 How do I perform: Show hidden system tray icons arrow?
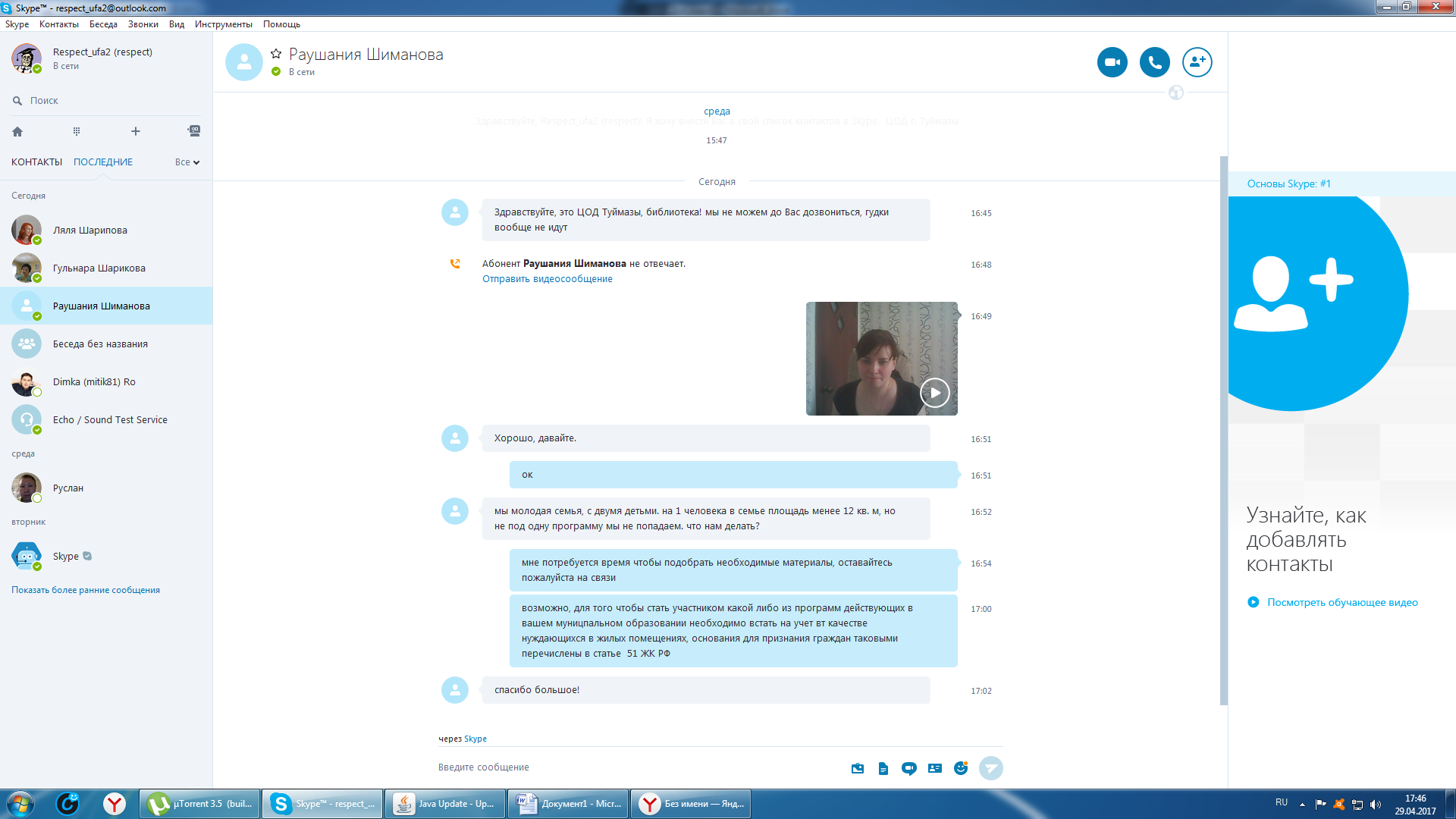1302,805
